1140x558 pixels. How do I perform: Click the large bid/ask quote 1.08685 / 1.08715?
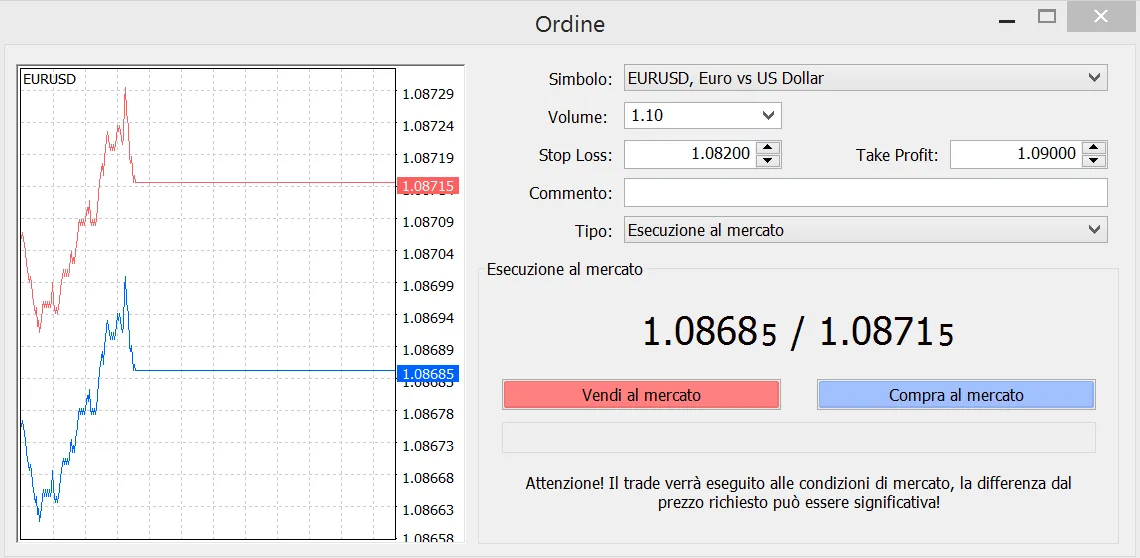point(798,333)
